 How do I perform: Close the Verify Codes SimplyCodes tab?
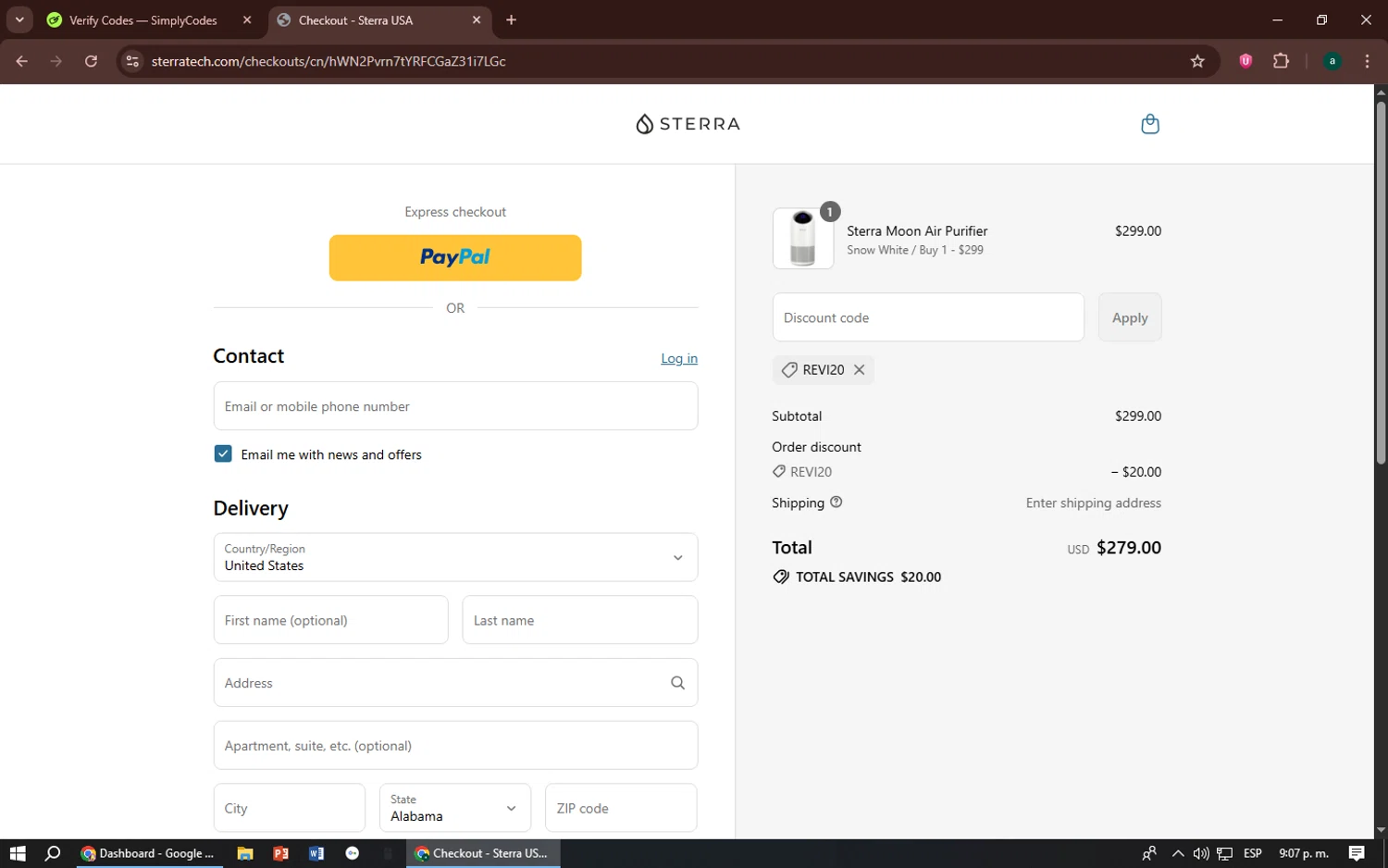tap(247, 19)
